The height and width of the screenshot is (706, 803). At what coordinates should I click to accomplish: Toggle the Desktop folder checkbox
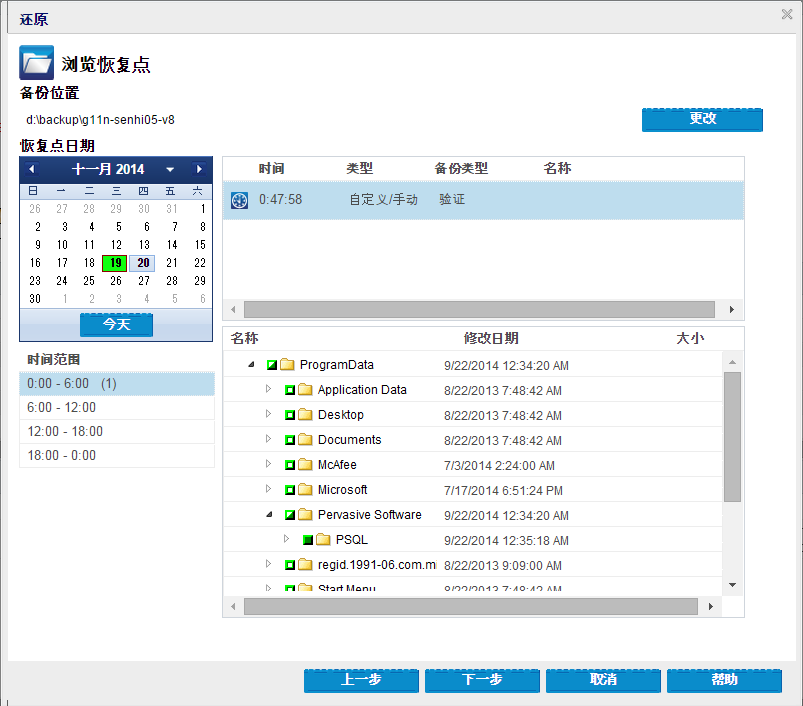pyautogui.click(x=290, y=415)
